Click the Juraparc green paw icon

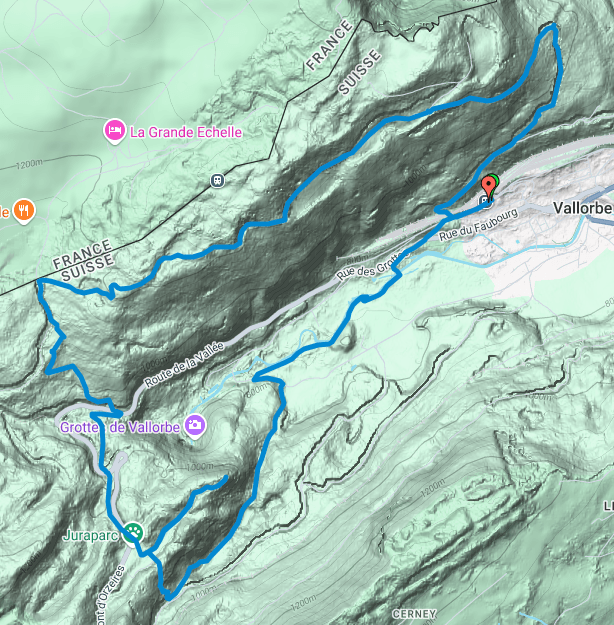click(132, 532)
